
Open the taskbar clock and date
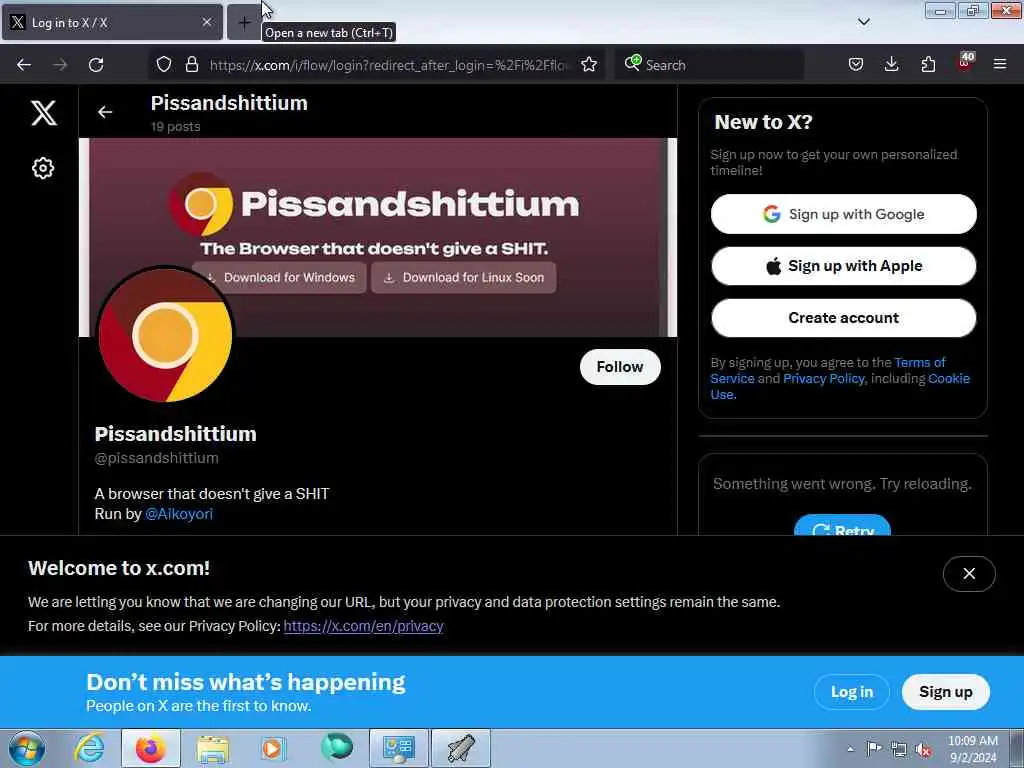pos(973,749)
